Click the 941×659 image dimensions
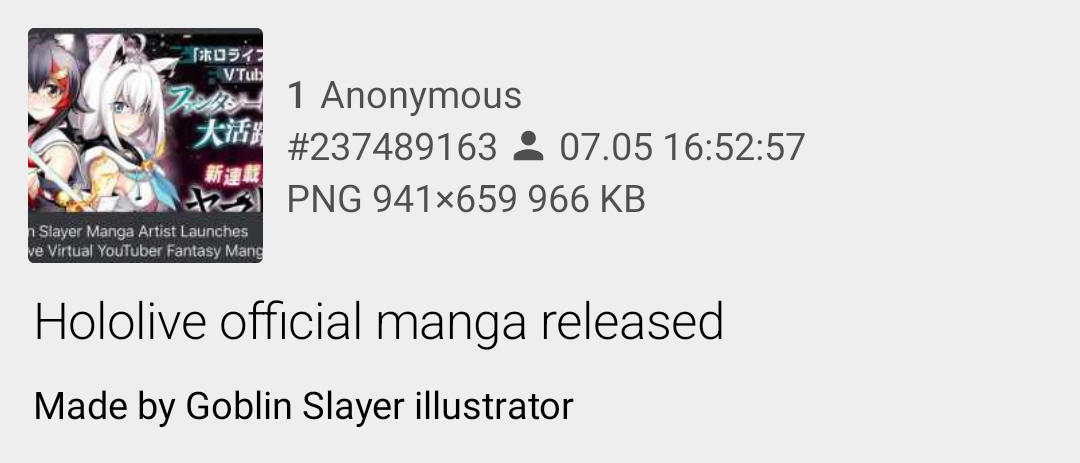 click(444, 200)
